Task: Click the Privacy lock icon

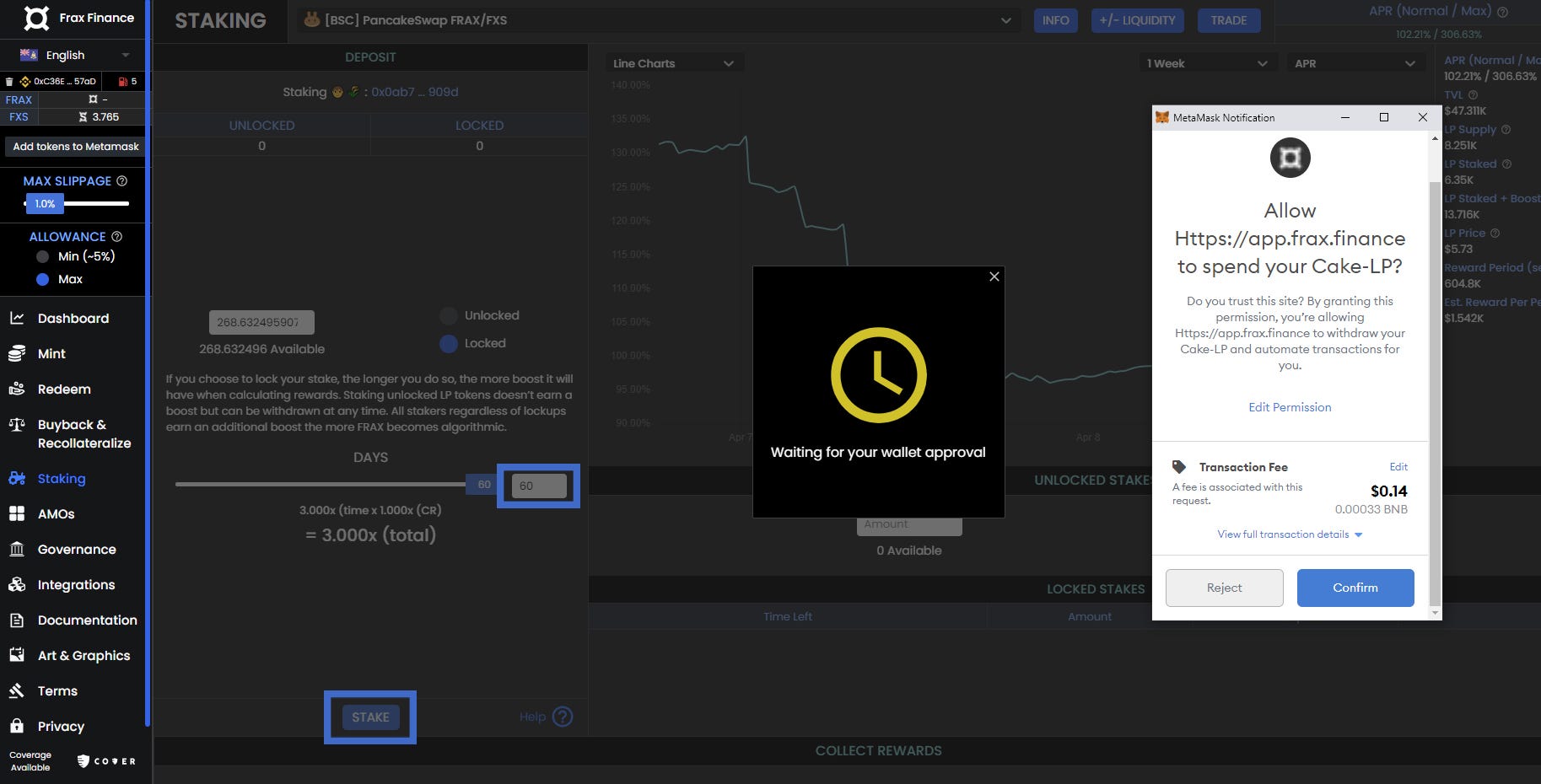Action: point(17,726)
